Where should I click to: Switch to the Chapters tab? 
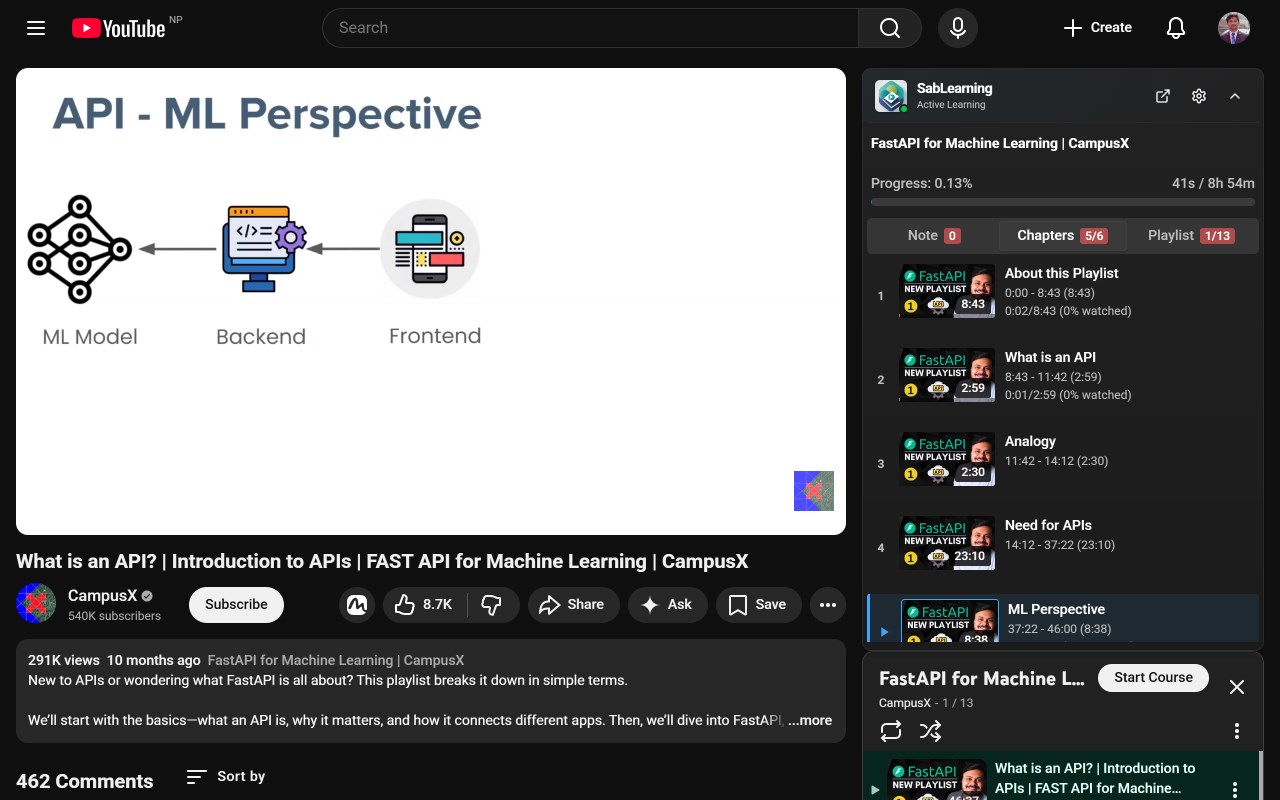point(1062,236)
